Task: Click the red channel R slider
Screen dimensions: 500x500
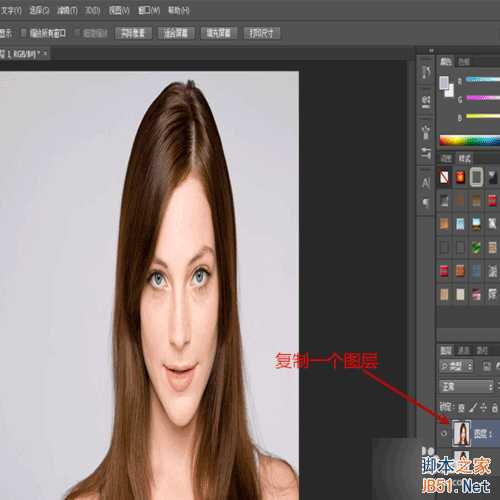Action: [482, 80]
